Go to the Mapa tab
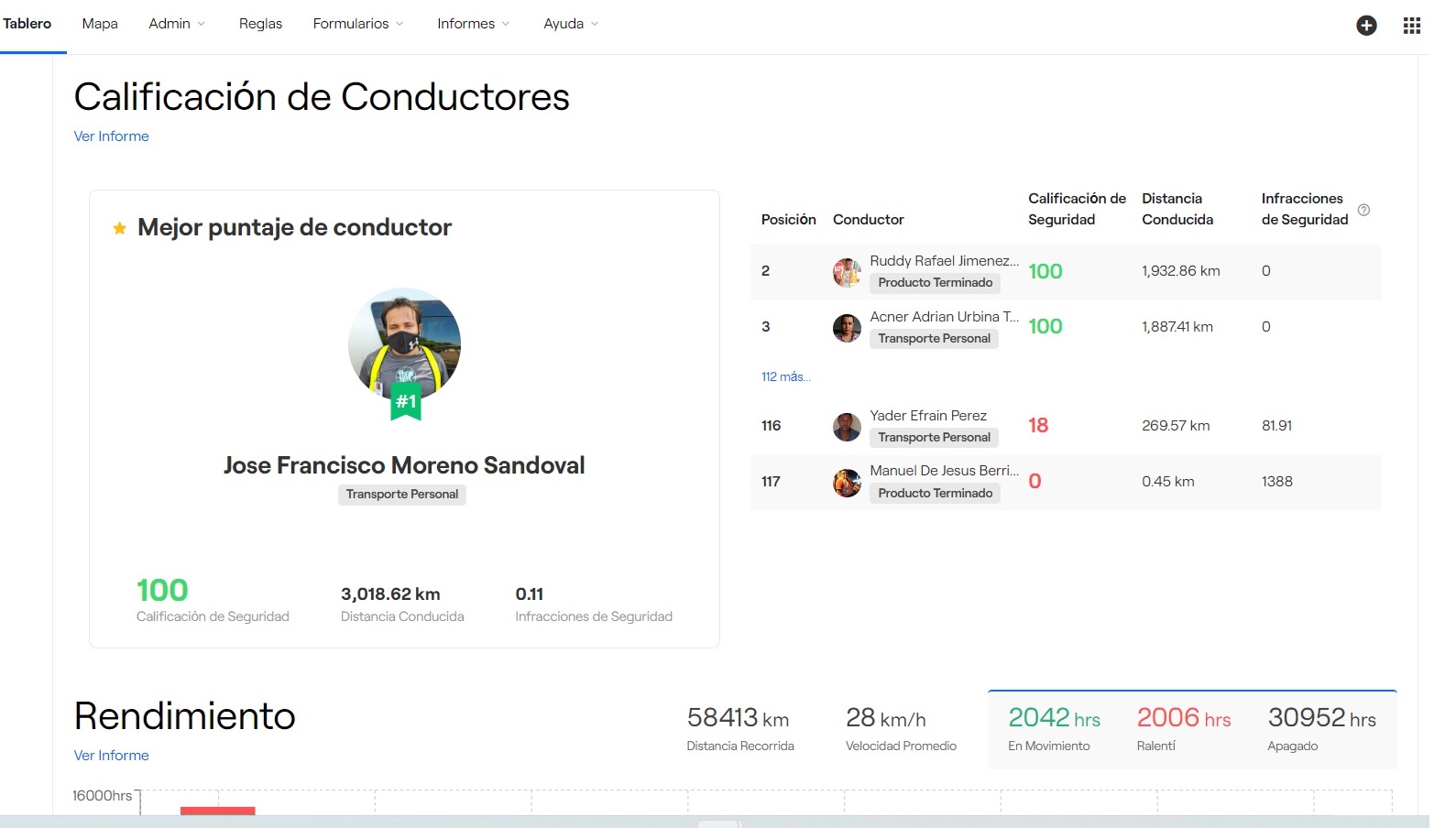1456x828 pixels. [100, 24]
